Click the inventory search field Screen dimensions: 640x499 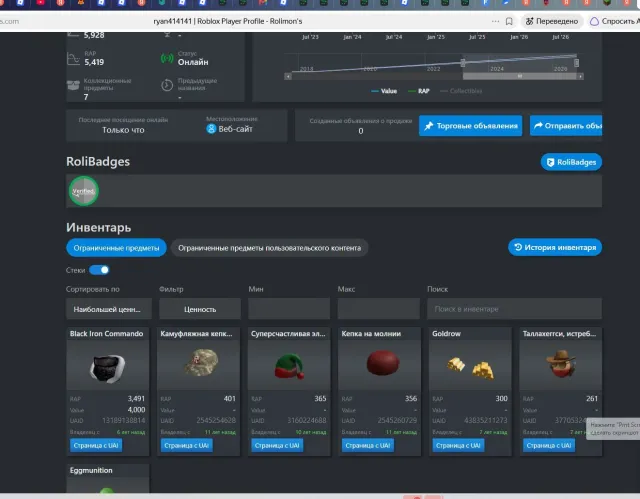pos(514,309)
